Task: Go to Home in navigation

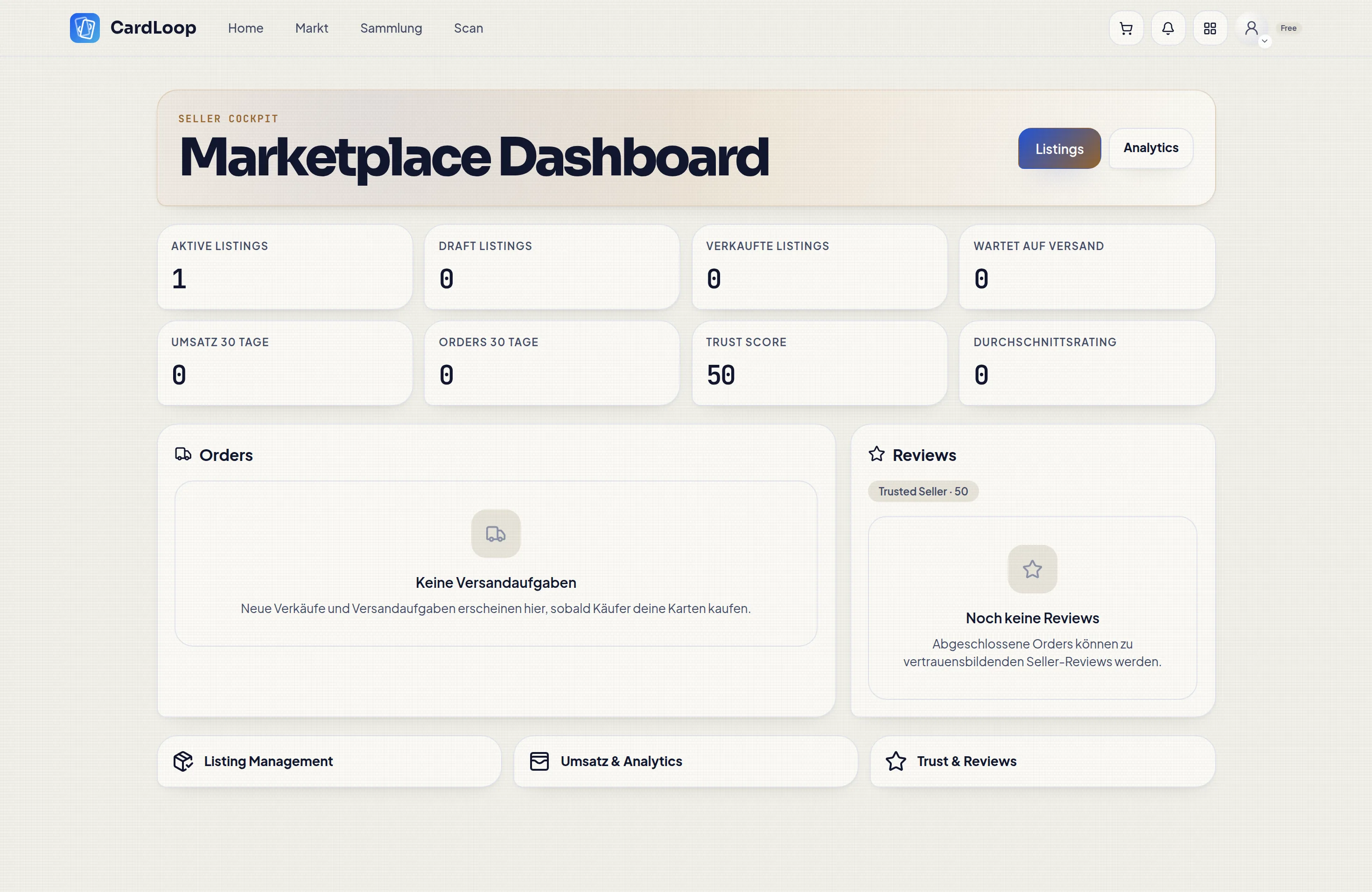Action: pyautogui.click(x=245, y=28)
